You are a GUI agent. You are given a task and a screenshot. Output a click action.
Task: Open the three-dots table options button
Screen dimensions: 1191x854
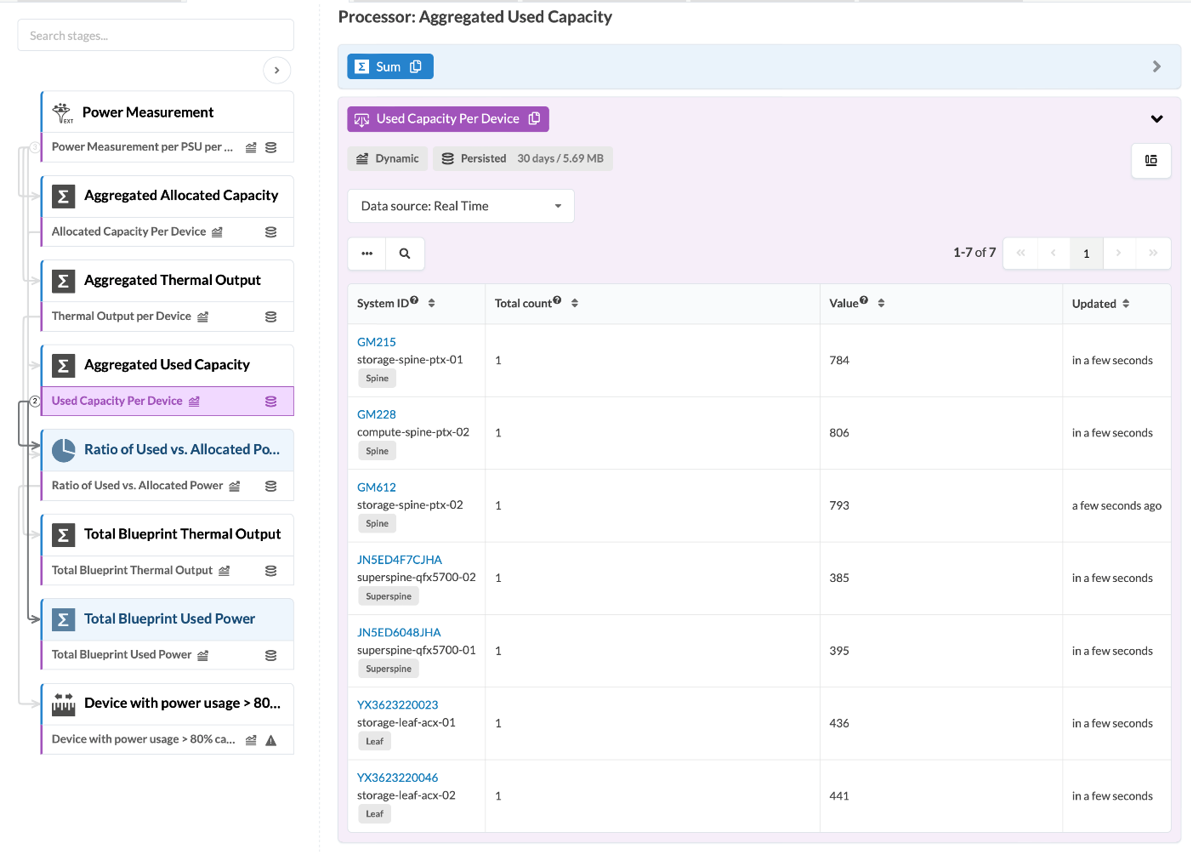tap(367, 254)
